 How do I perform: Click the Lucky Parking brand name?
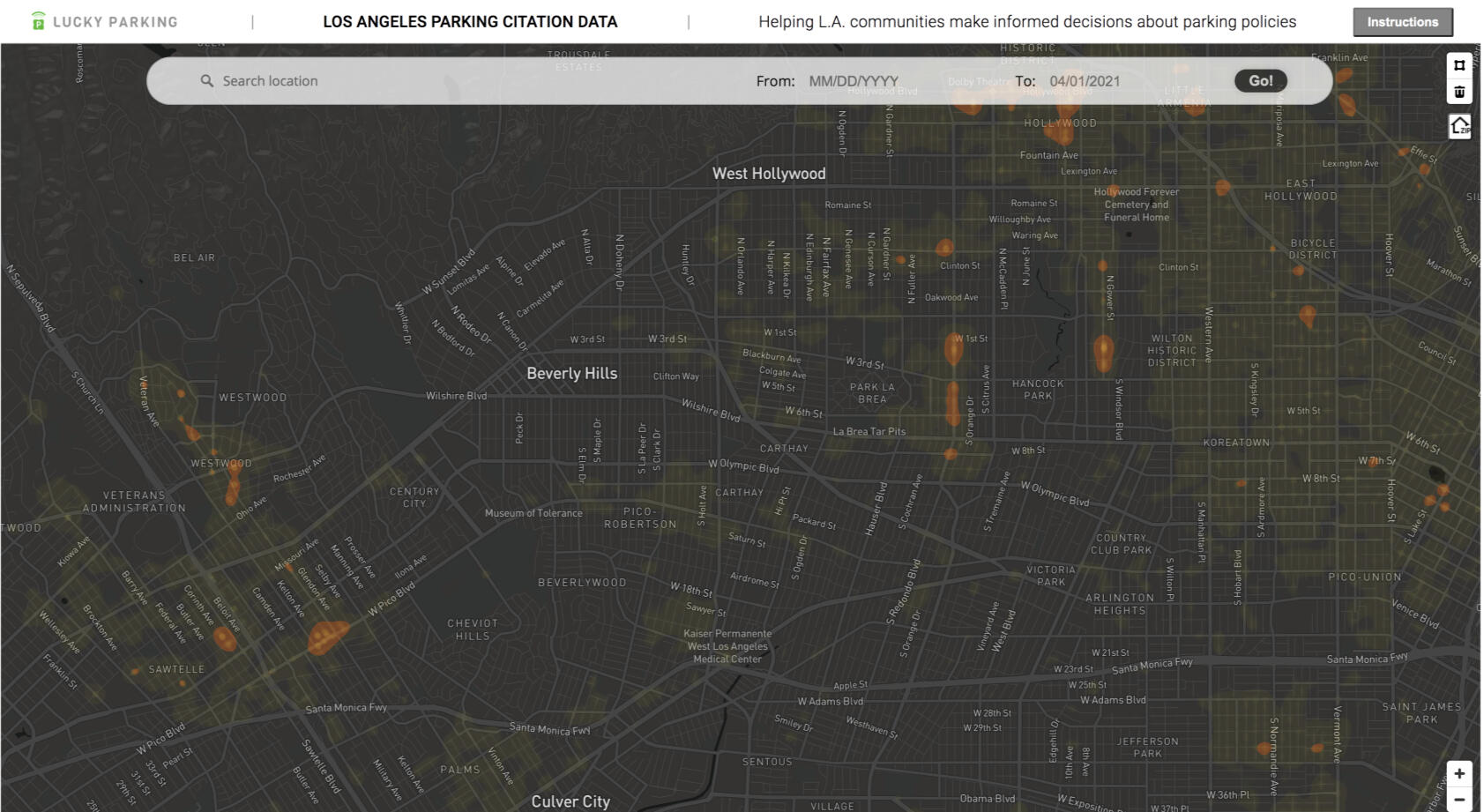[116, 22]
